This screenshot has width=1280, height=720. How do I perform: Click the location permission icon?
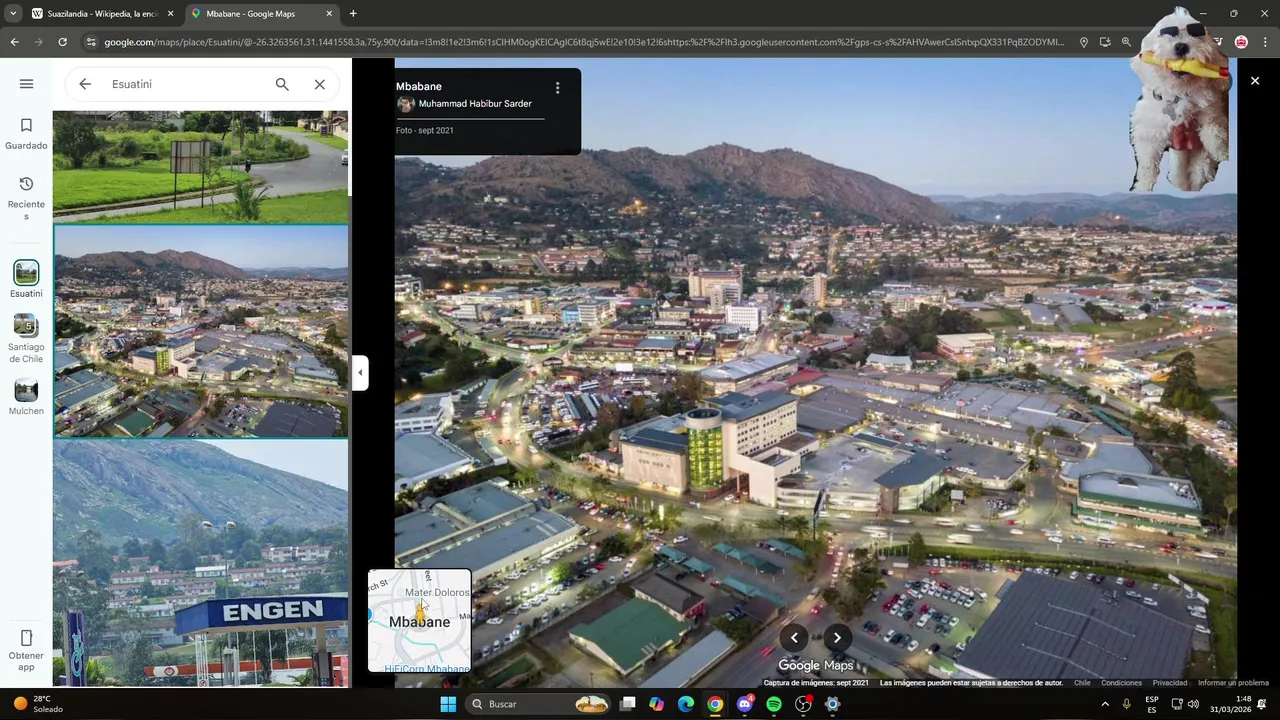click(1083, 42)
